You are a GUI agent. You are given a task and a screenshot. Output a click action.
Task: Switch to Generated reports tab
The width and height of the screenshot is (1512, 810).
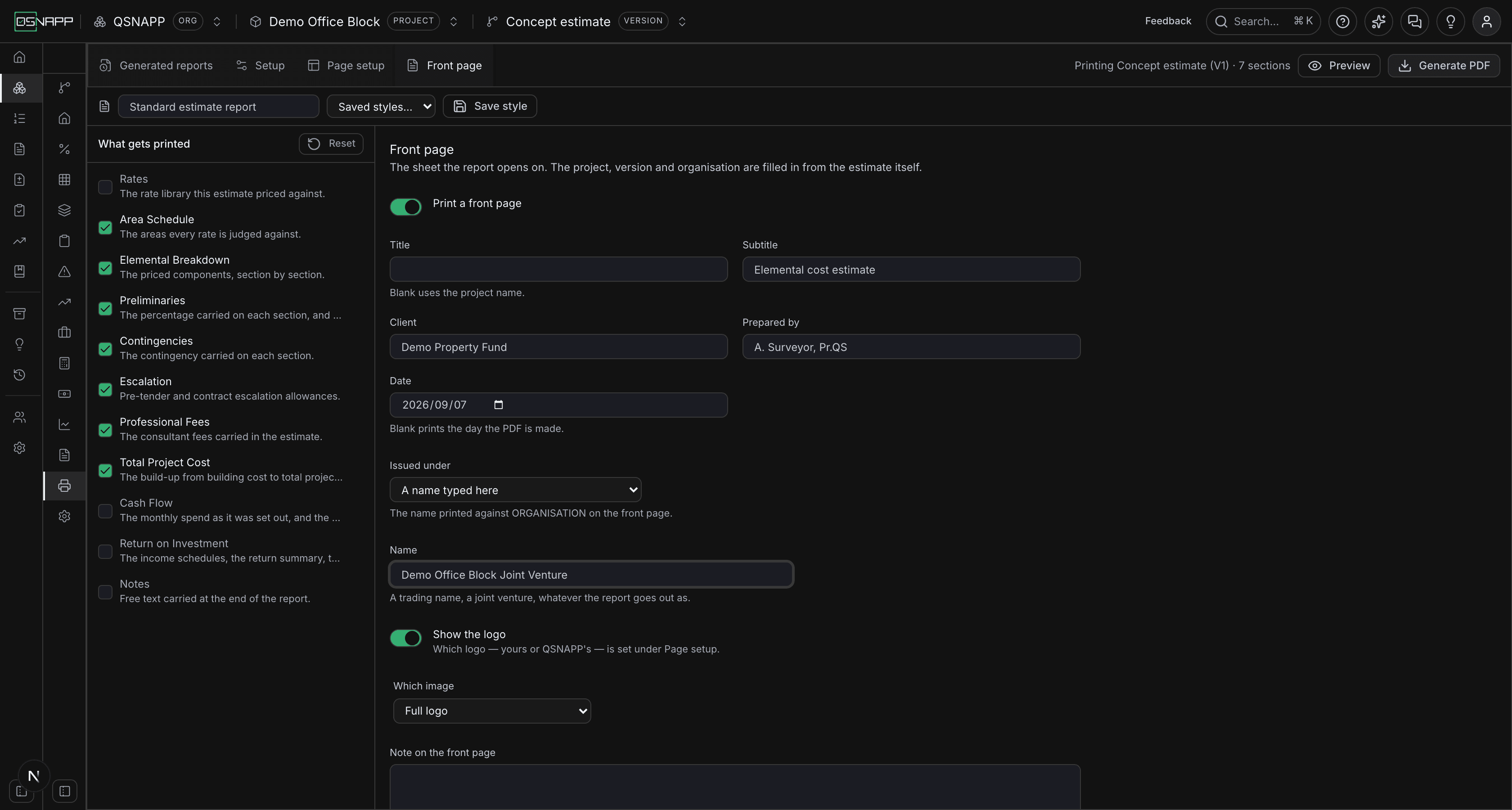pos(156,65)
